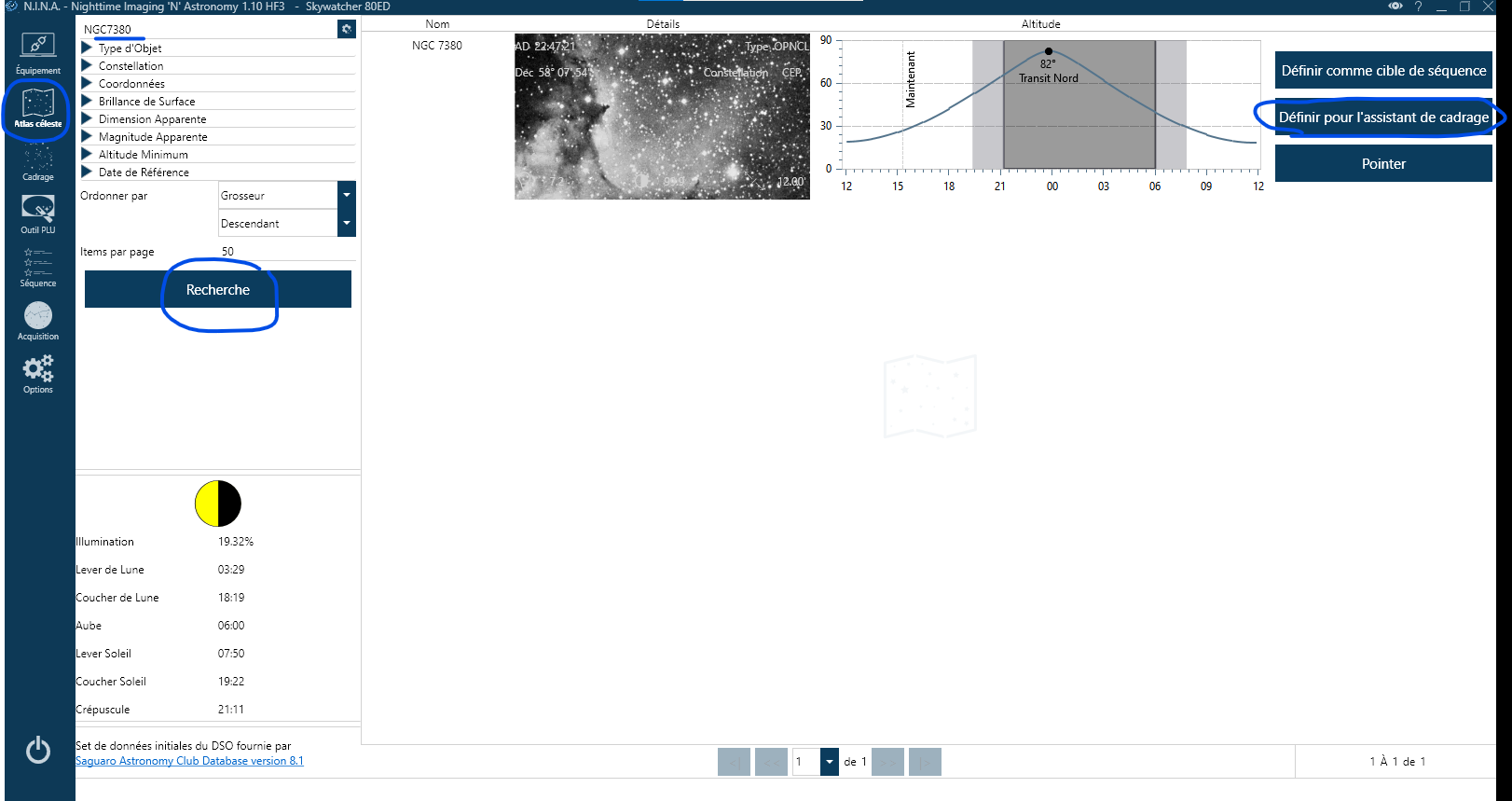Open the Outil PLU tab
Image resolution: width=1512 pixels, height=801 pixels.
38,215
